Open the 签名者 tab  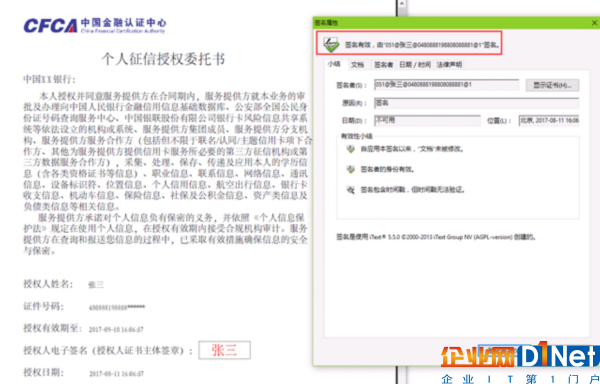pos(383,65)
